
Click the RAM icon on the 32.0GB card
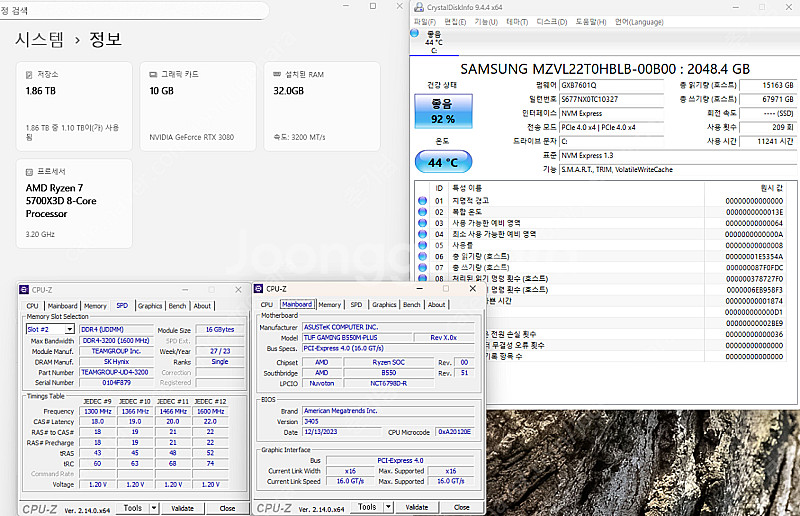[x=277, y=74]
